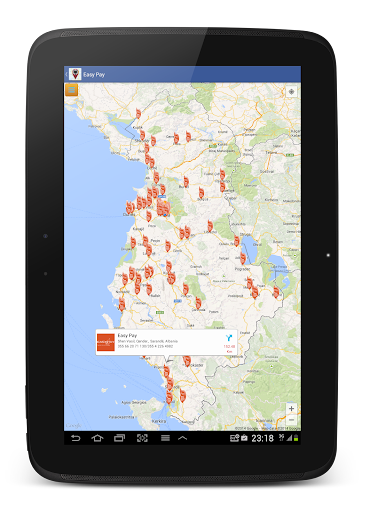The width and height of the screenshot is (369, 512).
Task: Open the orange hamburger menu button
Action: pos(71,90)
